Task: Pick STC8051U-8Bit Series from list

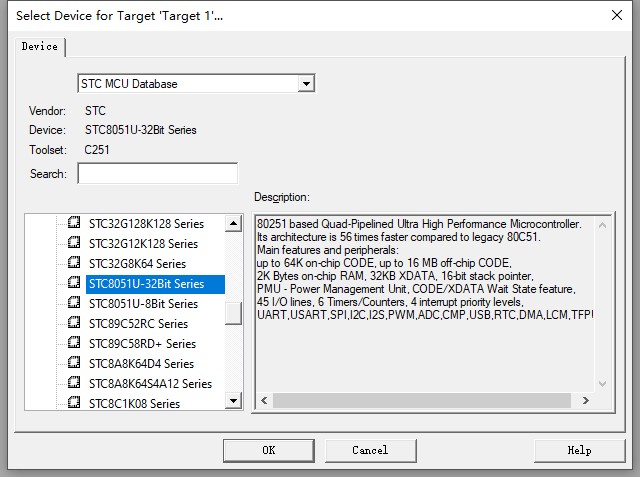Action: coord(143,304)
